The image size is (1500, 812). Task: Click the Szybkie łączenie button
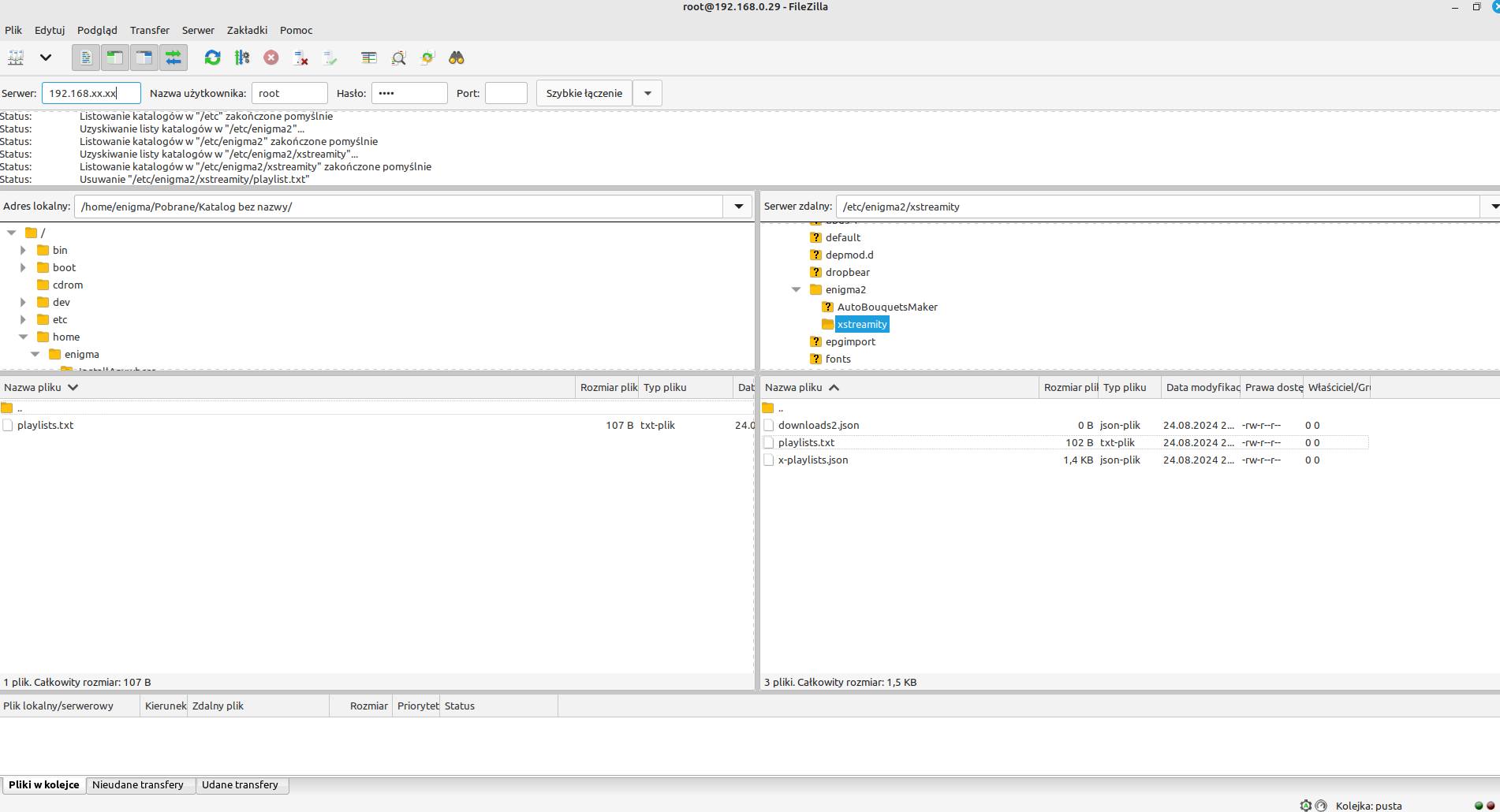[x=583, y=92]
